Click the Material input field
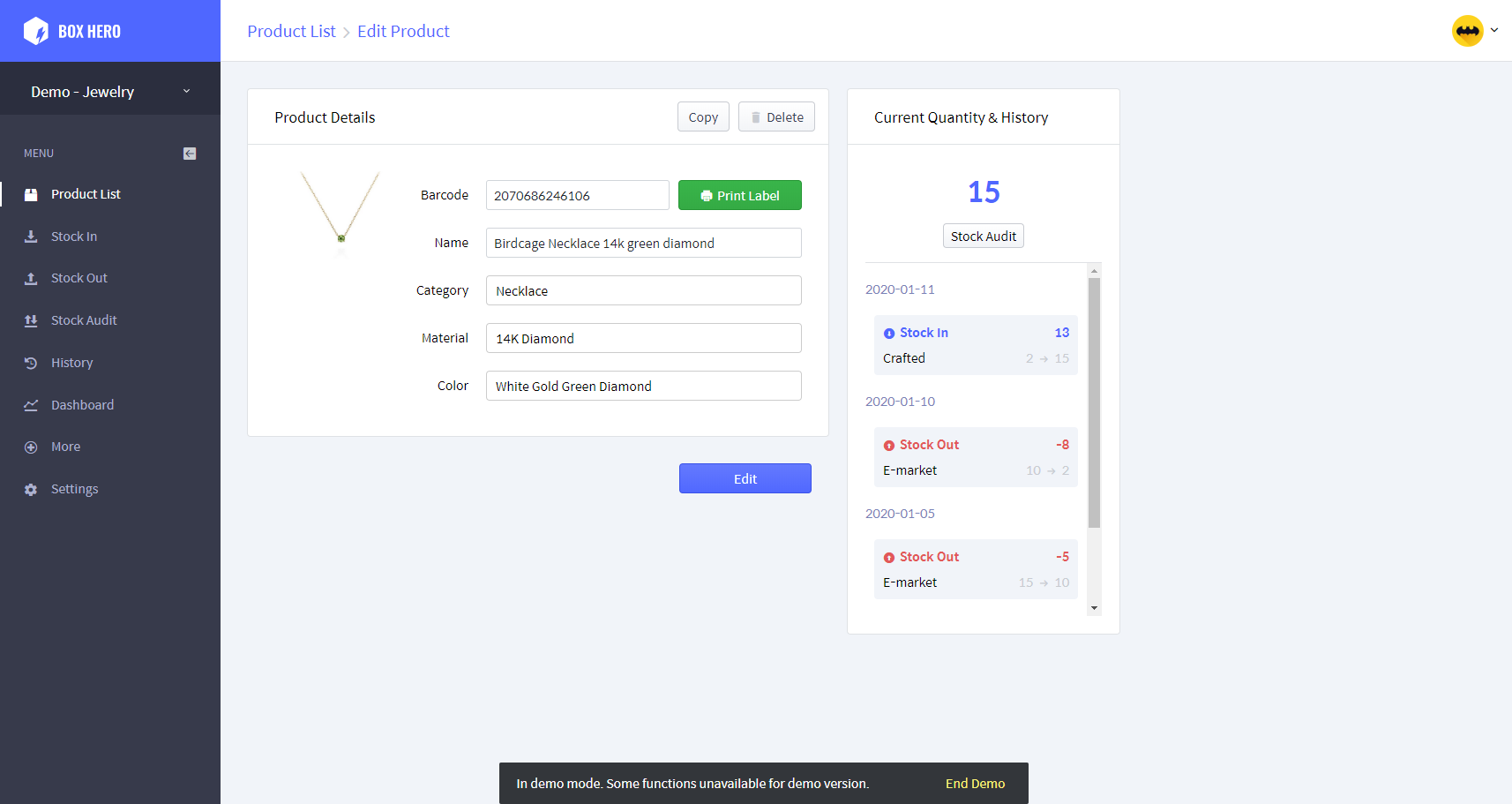The height and width of the screenshot is (804, 1512). pos(644,338)
